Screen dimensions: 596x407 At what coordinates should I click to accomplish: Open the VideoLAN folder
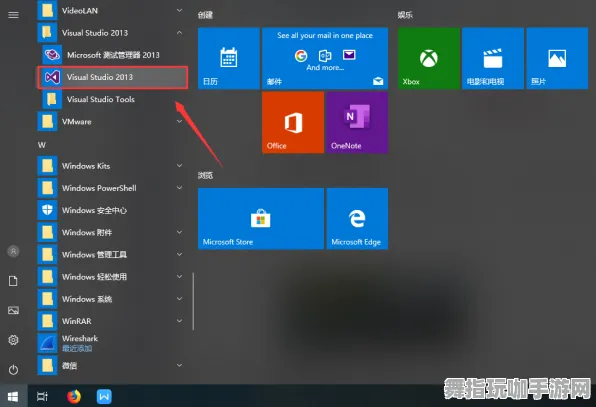point(113,11)
